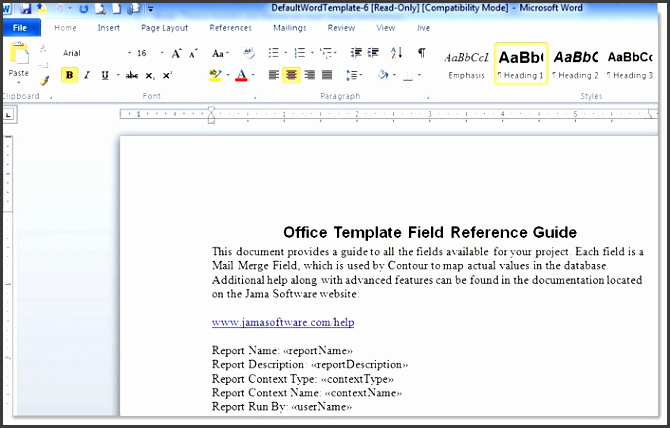Image resolution: width=670 pixels, height=428 pixels.
Task: Select Align Text Right
Action: pos(309,75)
